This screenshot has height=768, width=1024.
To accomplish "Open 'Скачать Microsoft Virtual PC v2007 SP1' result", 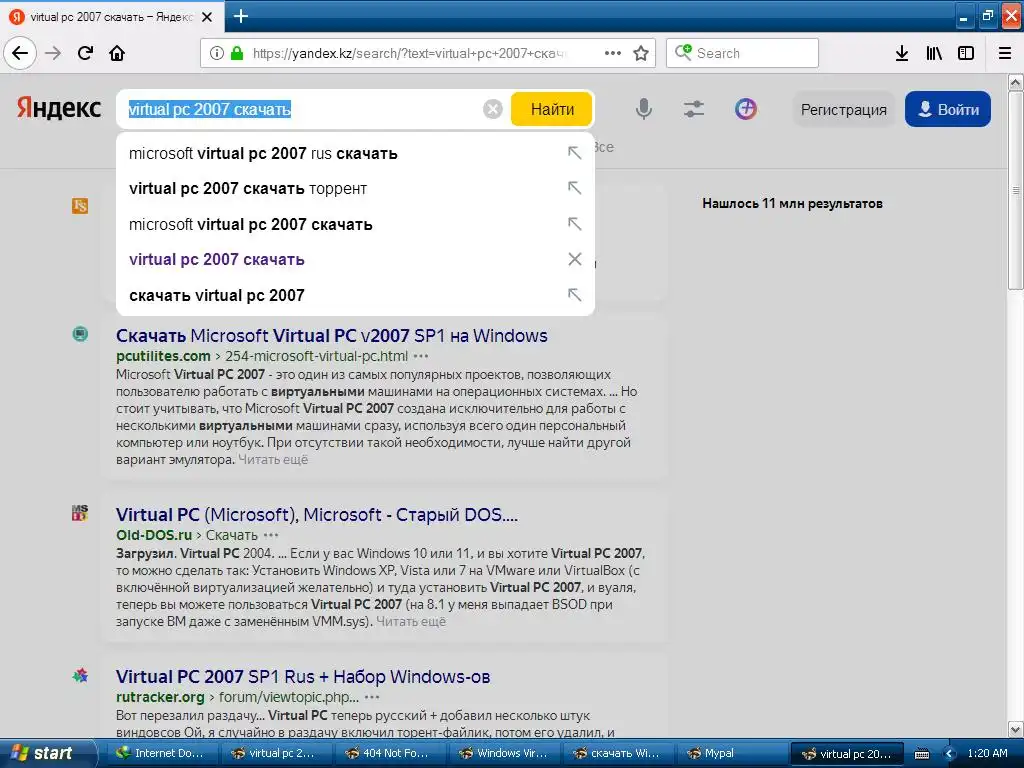I will (x=332, y=336).
